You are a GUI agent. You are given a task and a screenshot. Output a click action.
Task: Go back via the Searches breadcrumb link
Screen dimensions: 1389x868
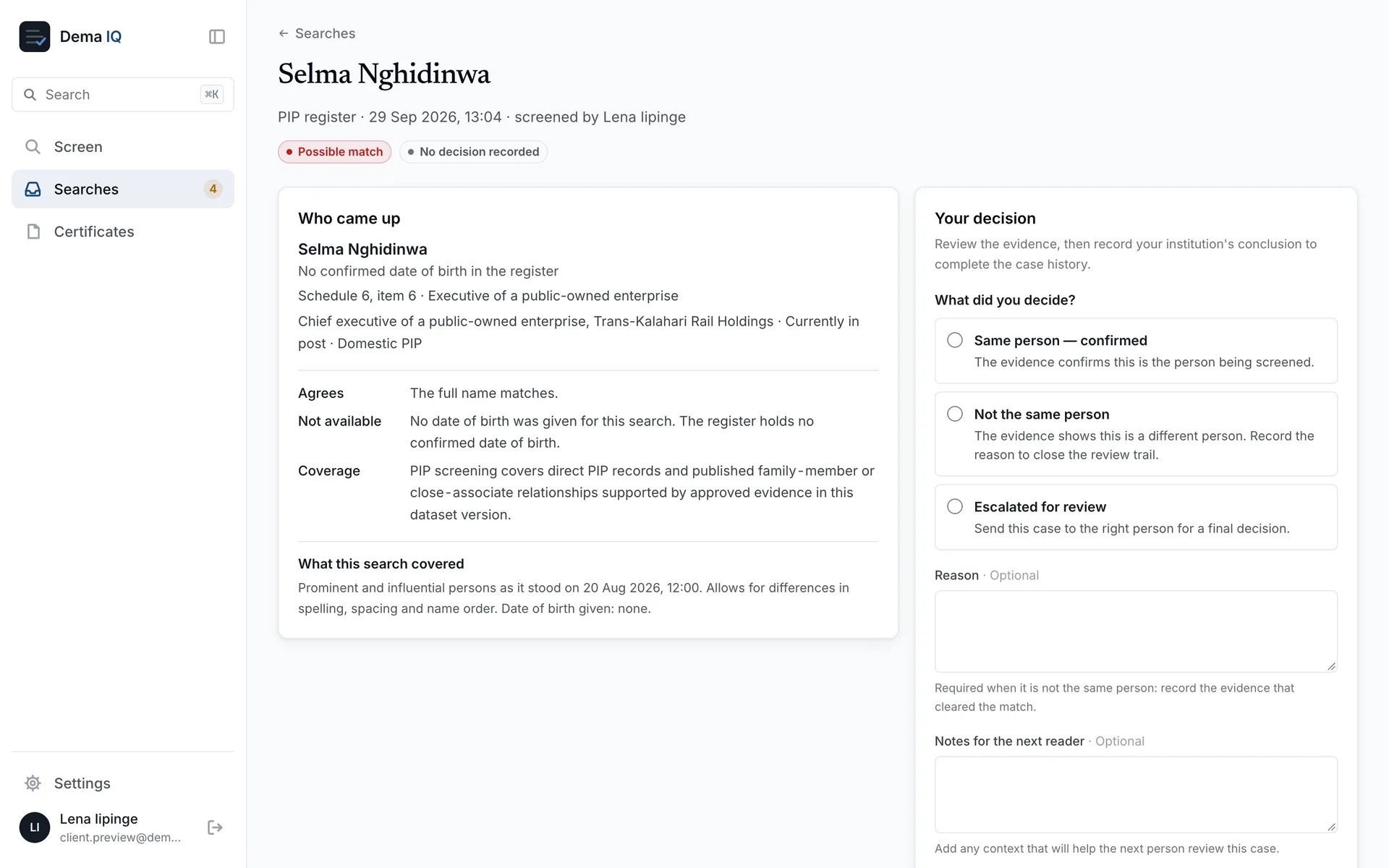pyautogui.click(x=317, y=33)
